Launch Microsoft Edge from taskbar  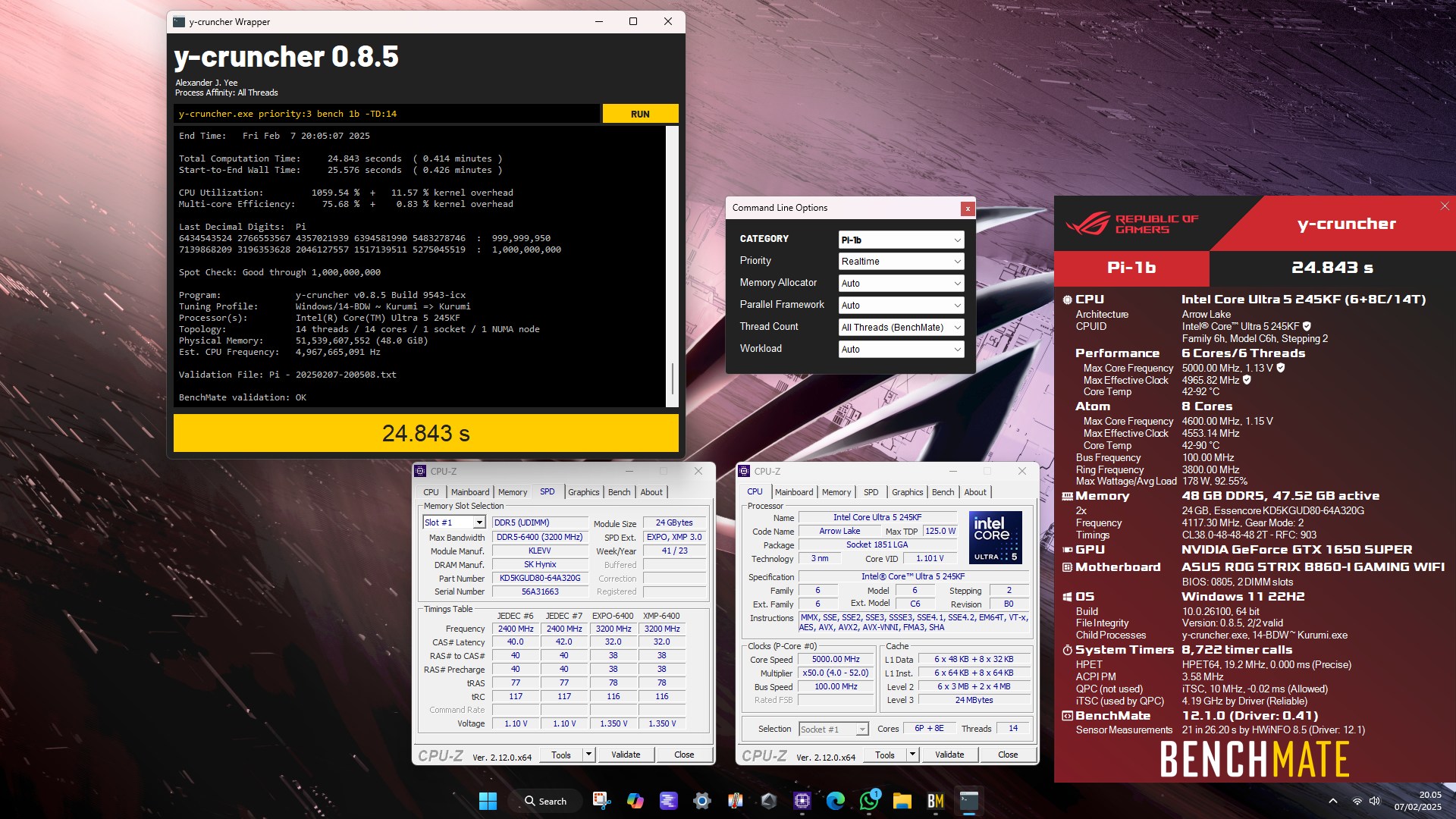(x=835, y=801)
